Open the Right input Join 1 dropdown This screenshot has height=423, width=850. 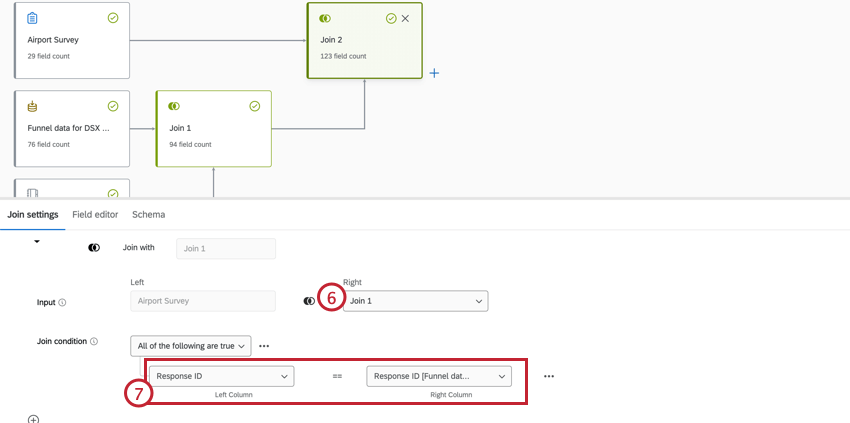[415, 301]
